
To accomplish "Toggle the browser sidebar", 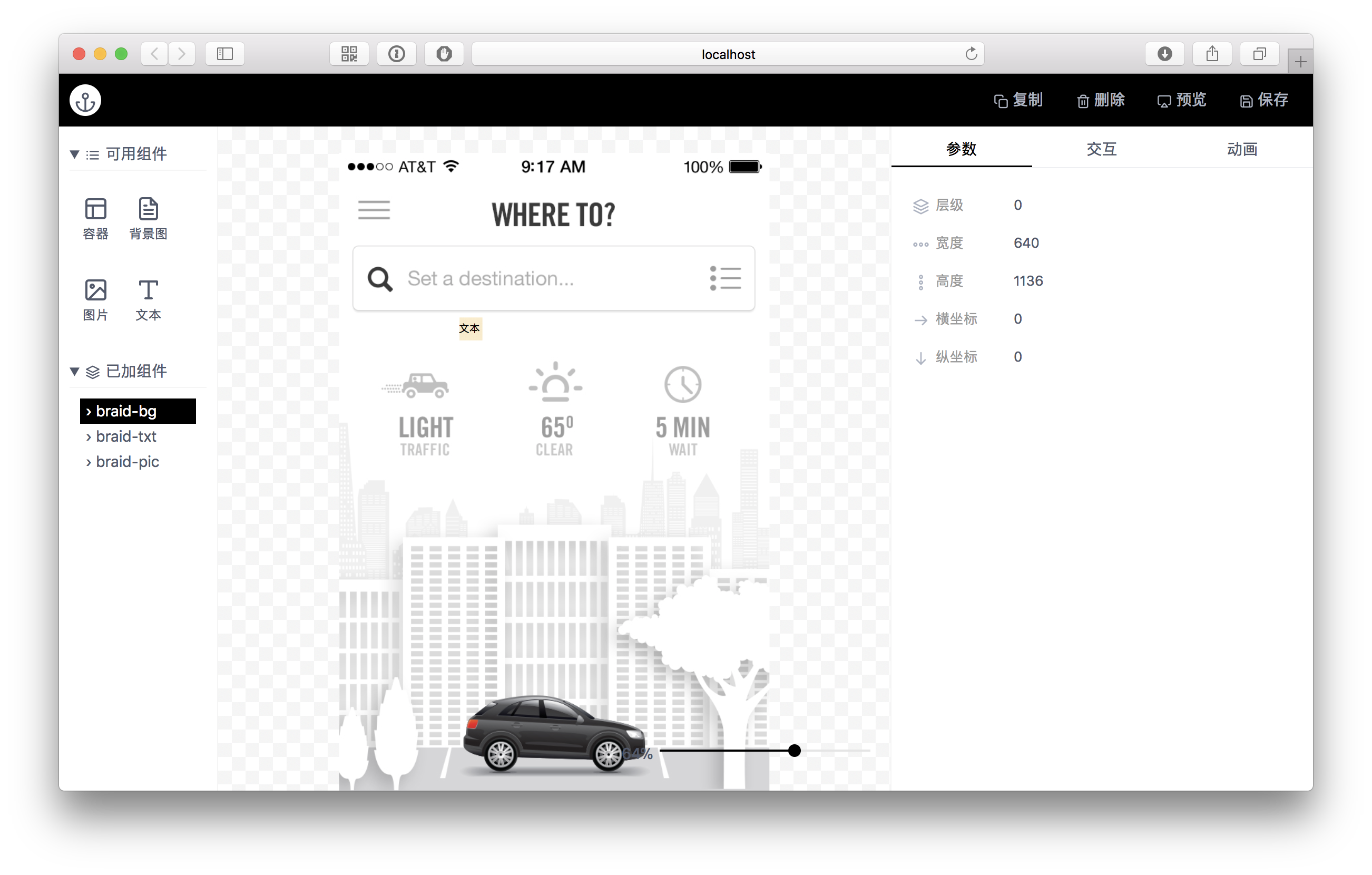I will (x=224, y=54).
